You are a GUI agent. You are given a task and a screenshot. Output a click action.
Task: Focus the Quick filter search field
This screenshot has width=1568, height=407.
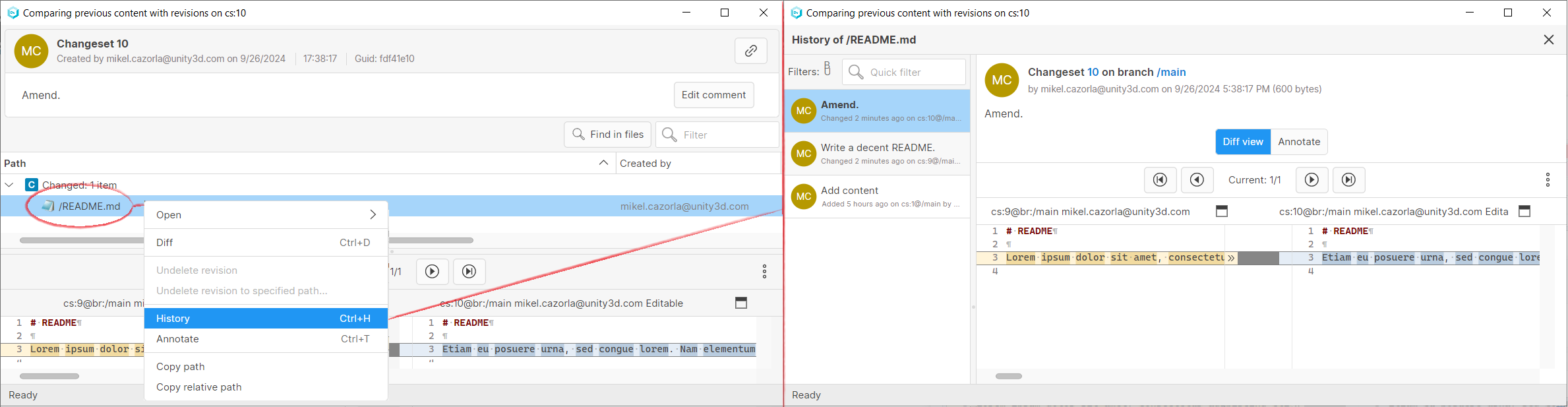click(x=904, y=72)
